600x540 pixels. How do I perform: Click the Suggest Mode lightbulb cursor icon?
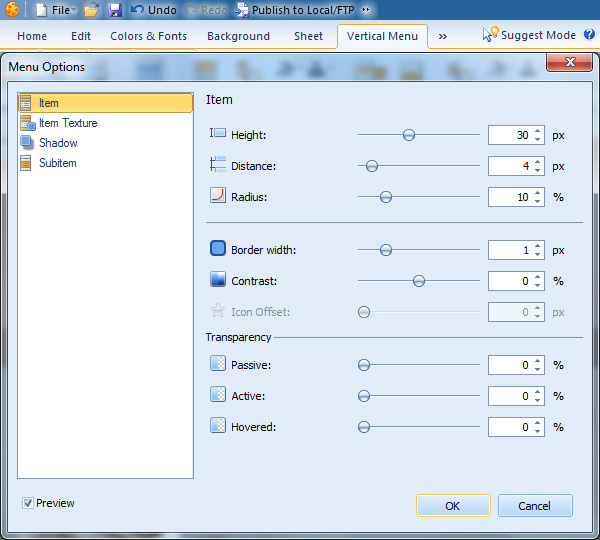pos(490,33)
